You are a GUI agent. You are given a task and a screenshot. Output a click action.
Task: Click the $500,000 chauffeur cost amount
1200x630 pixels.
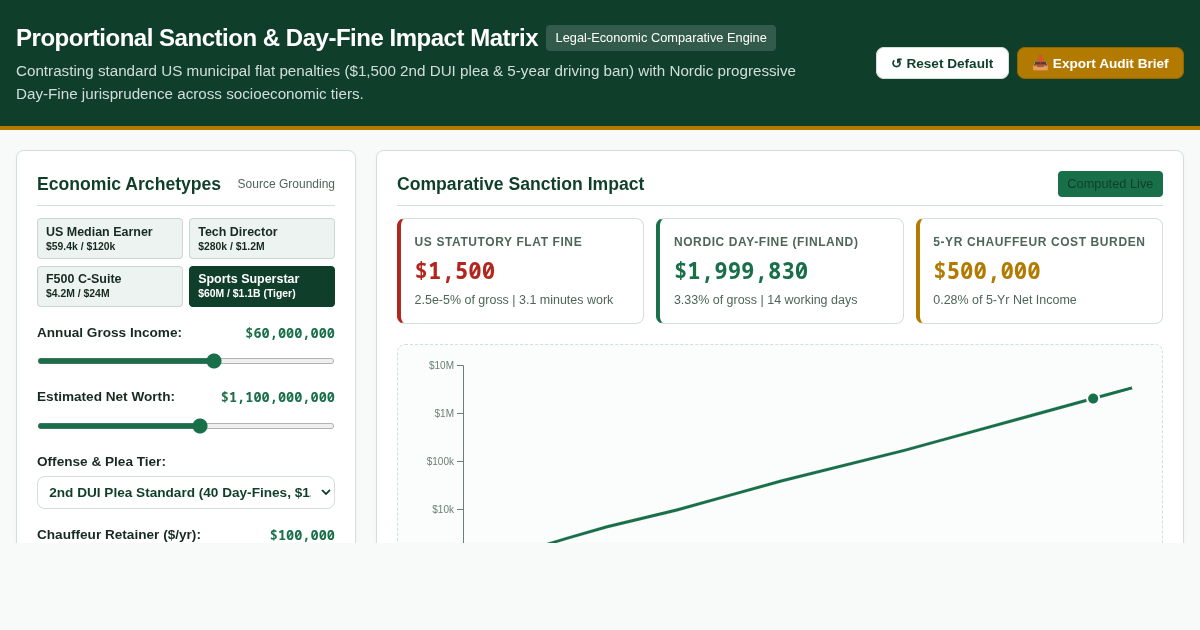pos(987,271)
